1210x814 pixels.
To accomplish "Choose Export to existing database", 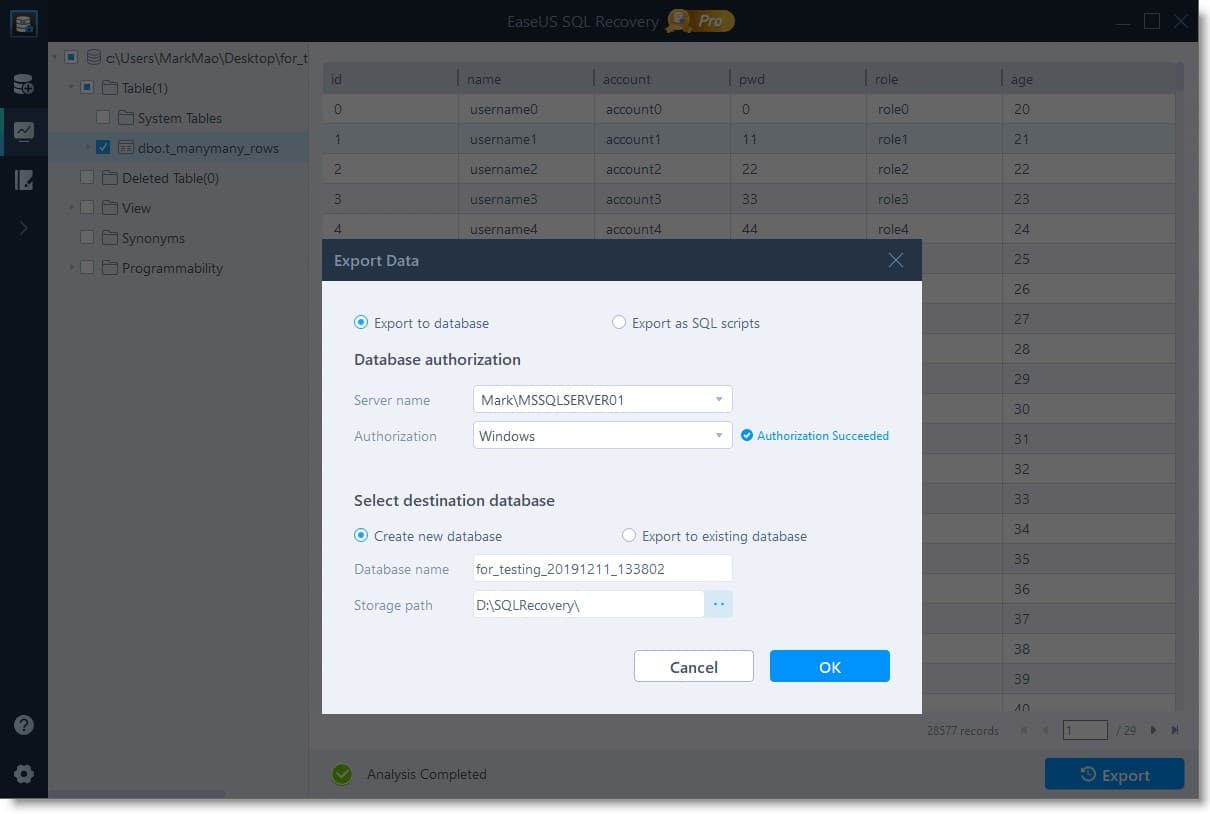I will 629,536.
